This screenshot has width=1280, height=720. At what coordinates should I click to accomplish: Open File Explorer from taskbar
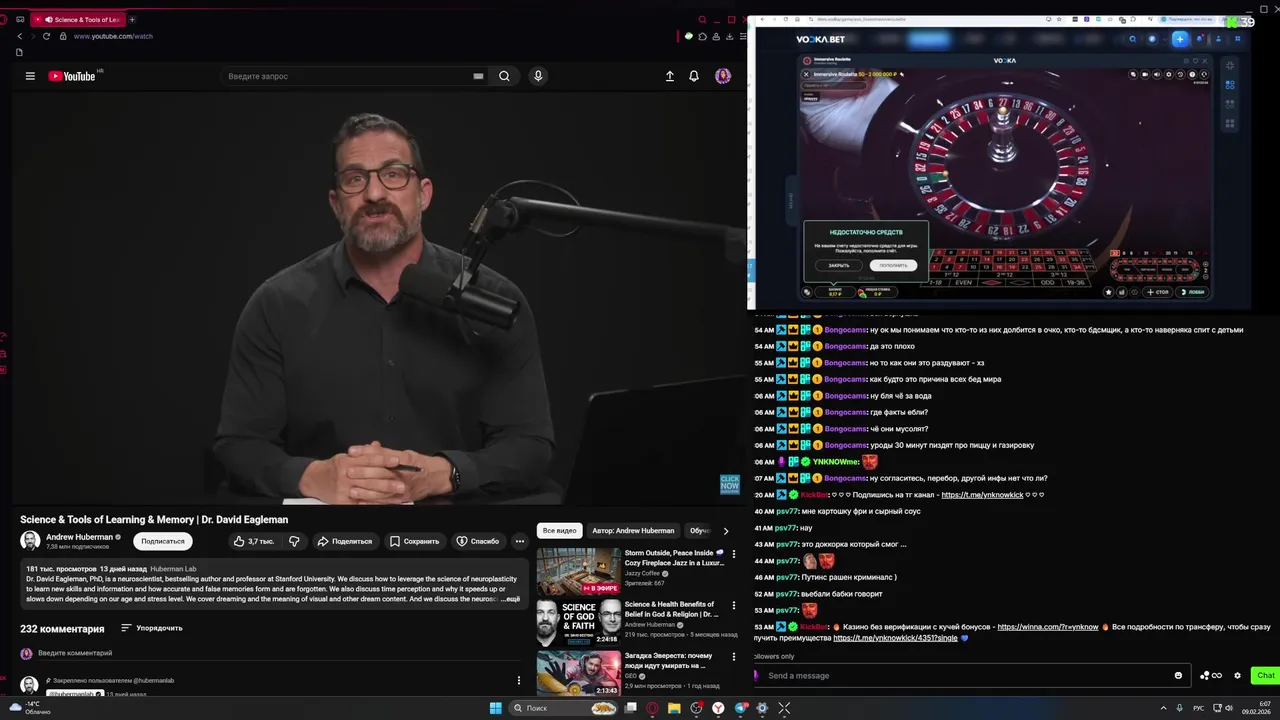674,708
